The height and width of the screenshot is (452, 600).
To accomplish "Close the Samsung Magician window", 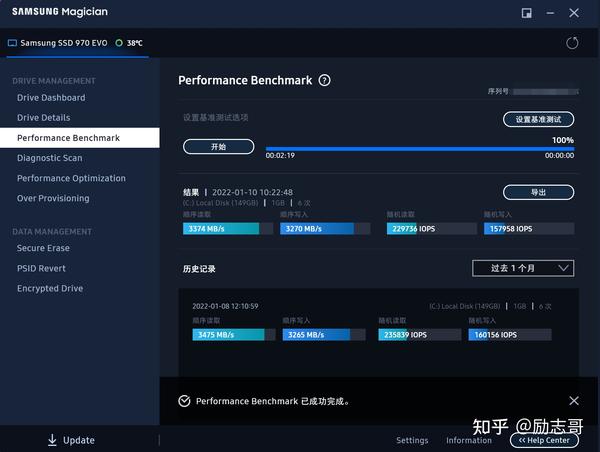I will (574, 13).
